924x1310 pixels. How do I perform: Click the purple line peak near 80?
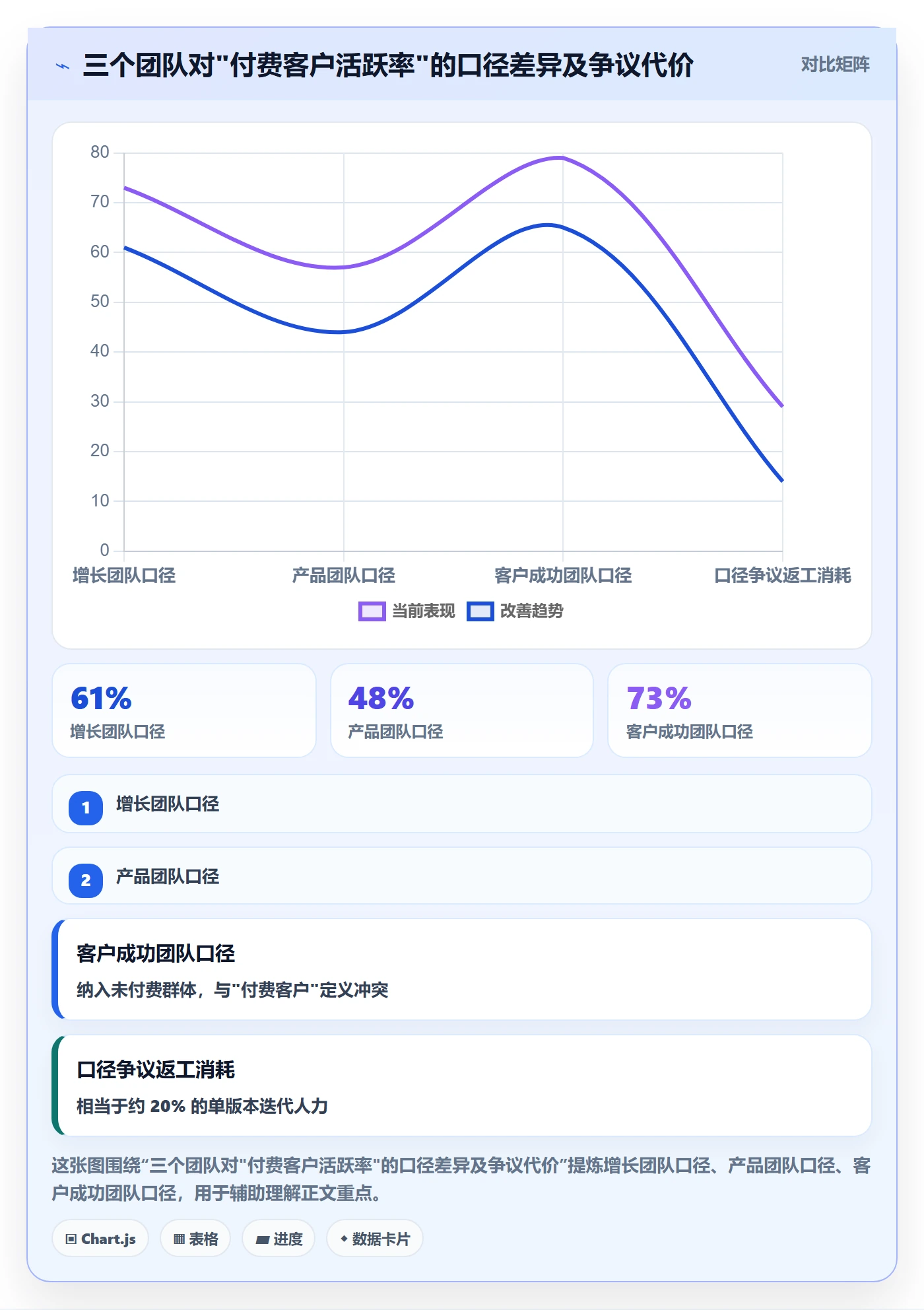[x=562, y=157]
